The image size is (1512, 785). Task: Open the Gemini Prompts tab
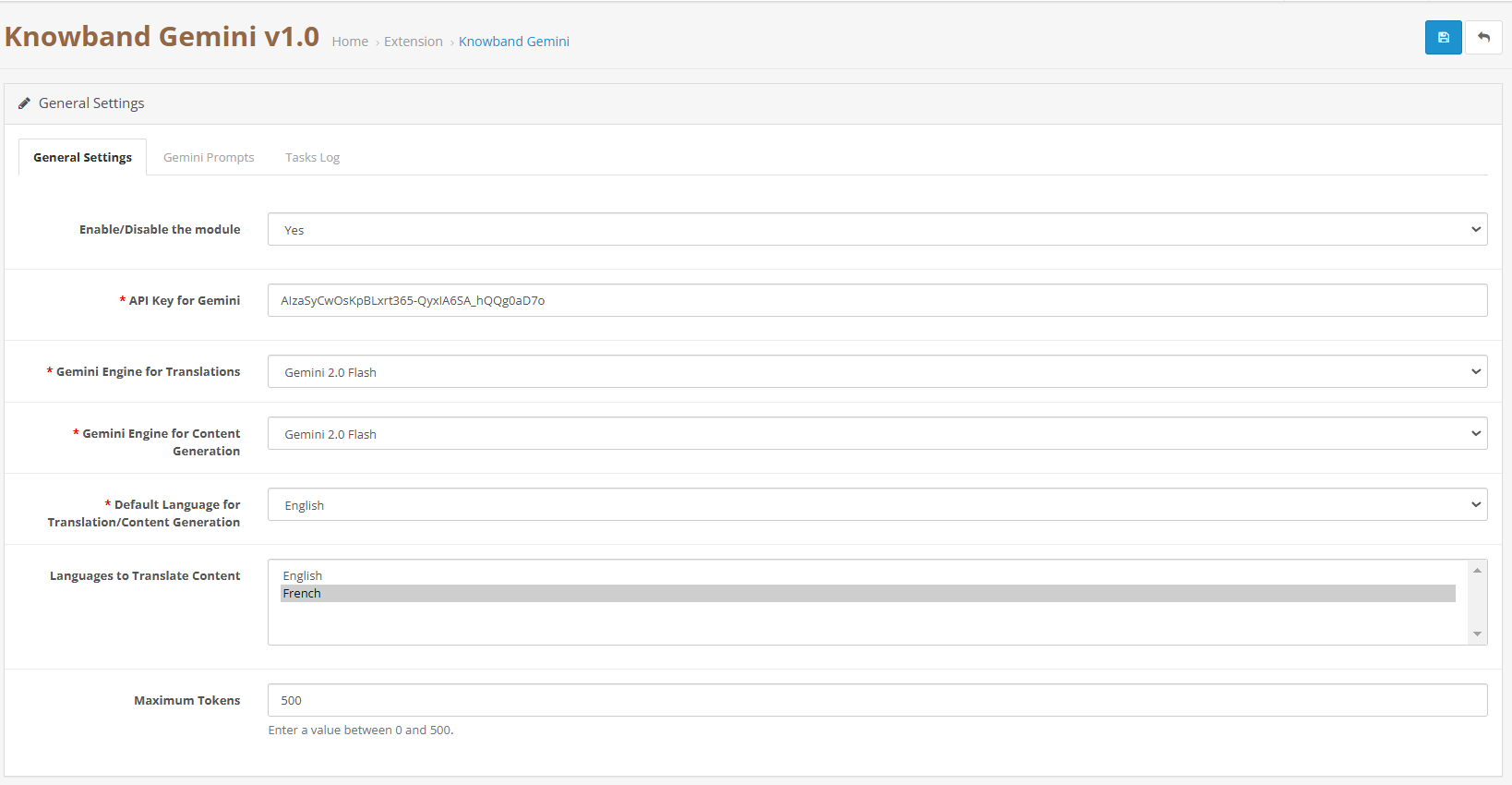click(209, 158)
